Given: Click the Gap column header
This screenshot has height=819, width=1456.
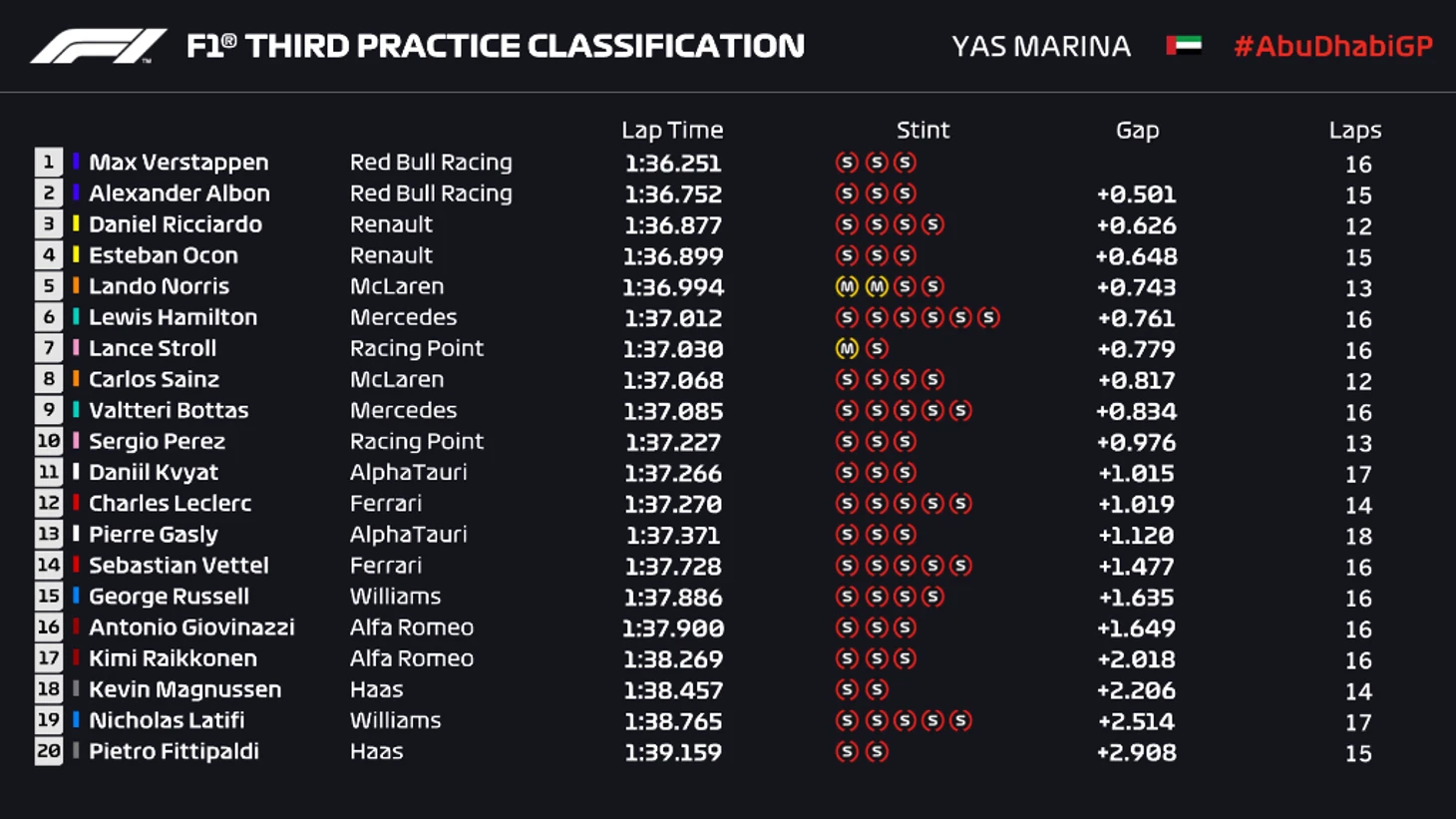Looking at the screenshot, I should tap(1137, 130).
